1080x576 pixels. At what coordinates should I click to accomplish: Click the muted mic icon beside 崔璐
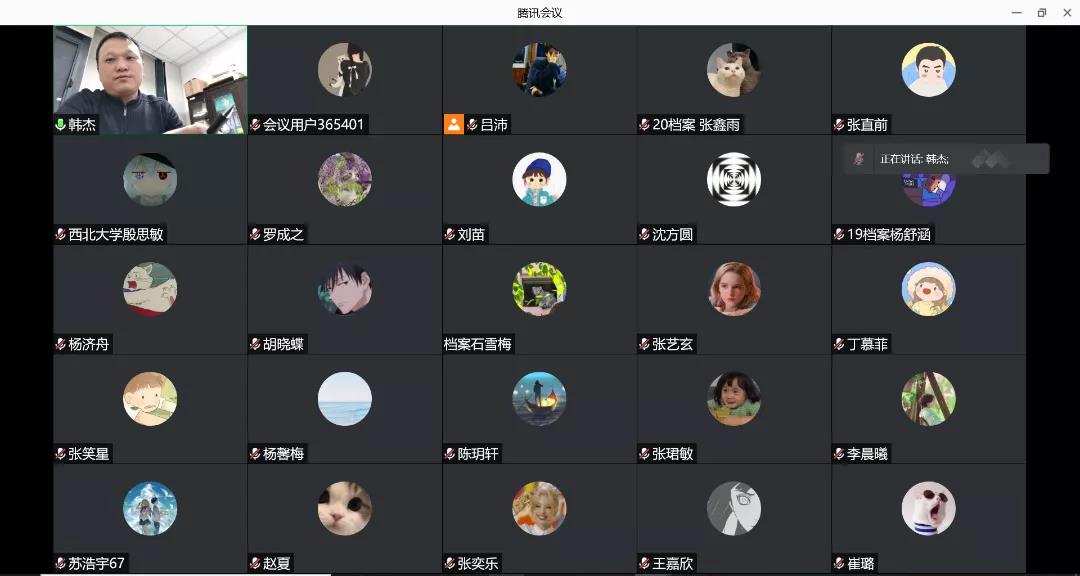click(x=839, y=564)
